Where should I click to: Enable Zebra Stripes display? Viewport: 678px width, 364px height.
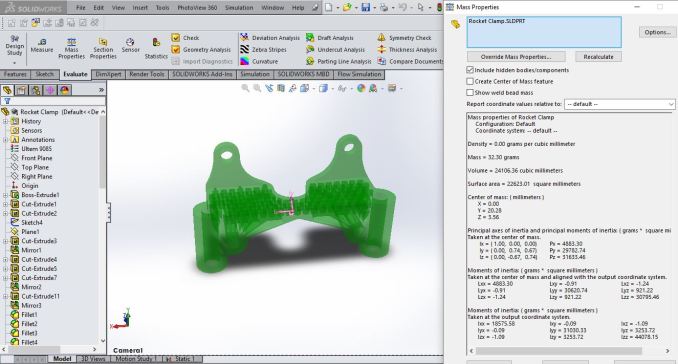pos(264,50)
